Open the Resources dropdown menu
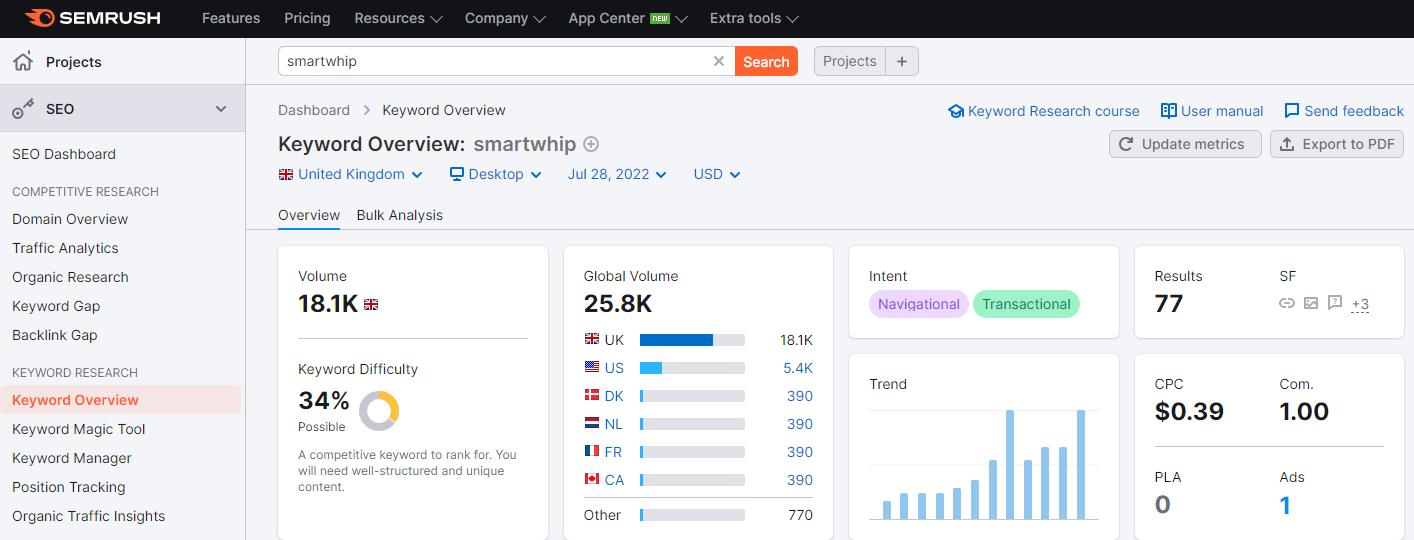 [x=398, y=18]
